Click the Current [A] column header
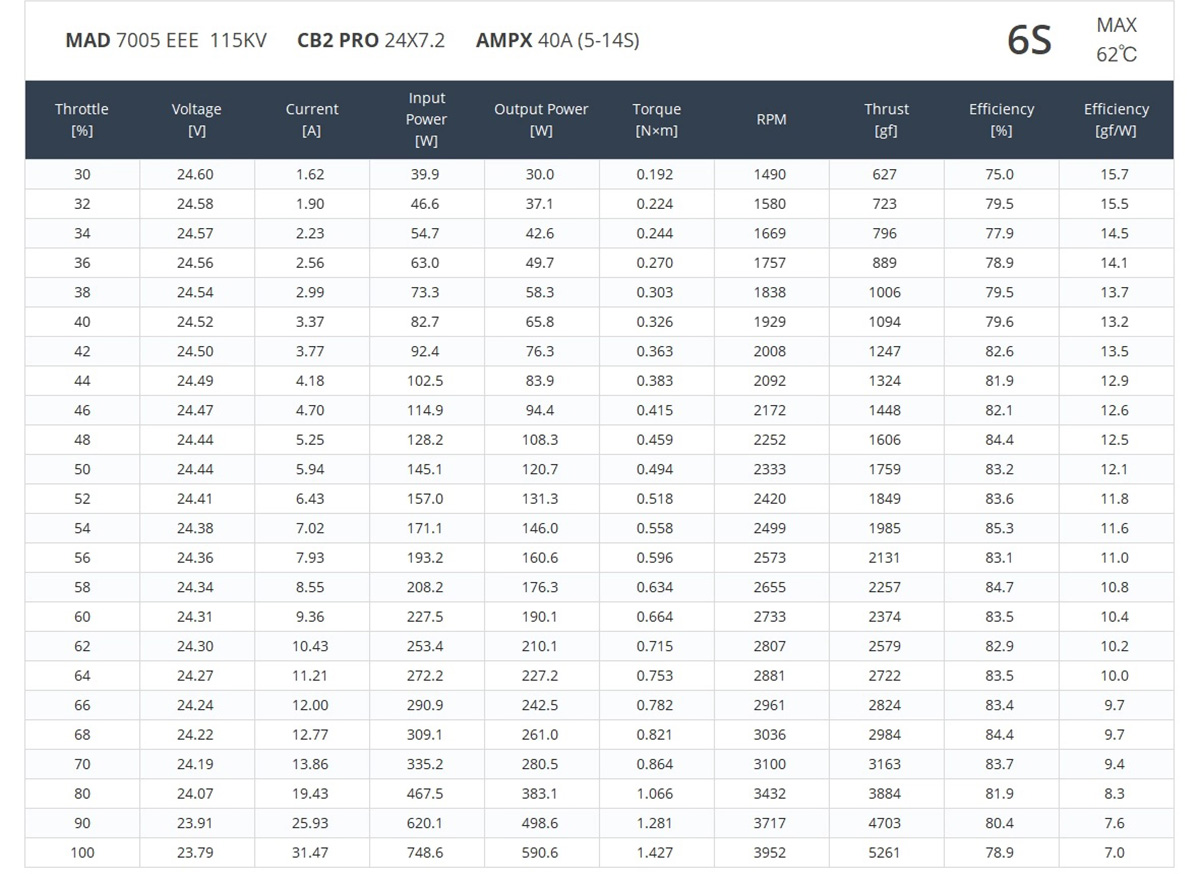 click(x=312, y=120)
